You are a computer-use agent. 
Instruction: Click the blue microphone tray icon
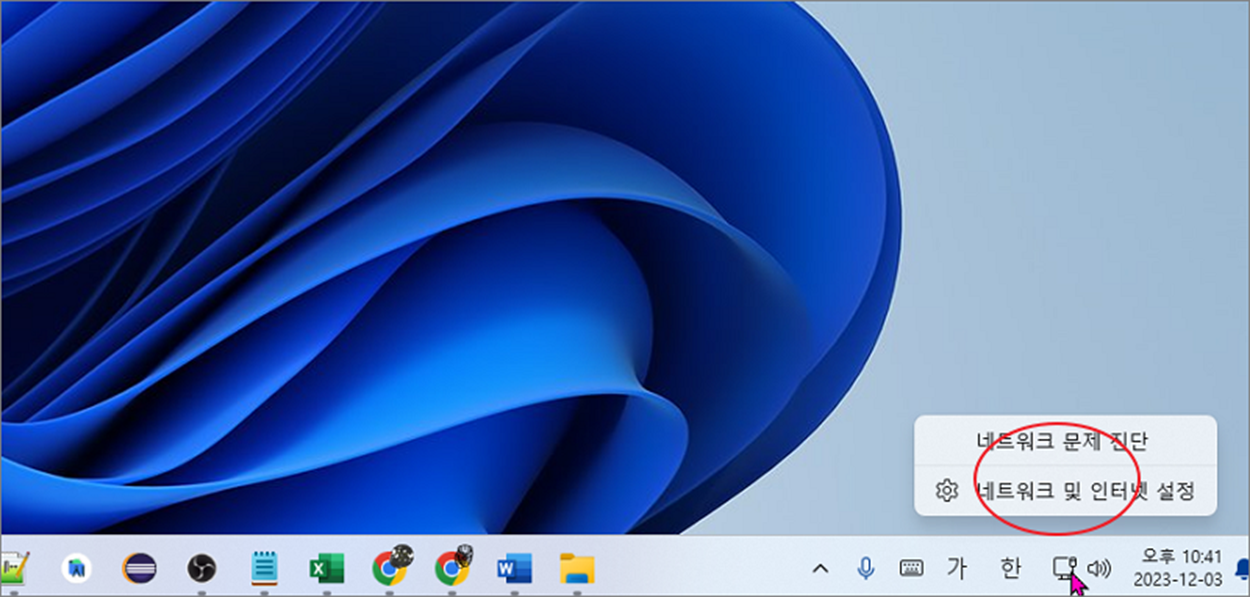pos(866,569)
